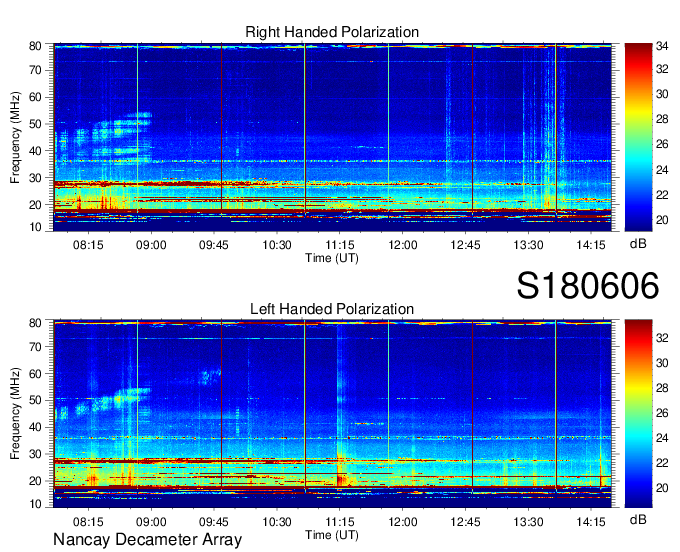Click the 28 value on the Right Handed color scale
Viewport: 680px width, 552px height.
point(662,119)
